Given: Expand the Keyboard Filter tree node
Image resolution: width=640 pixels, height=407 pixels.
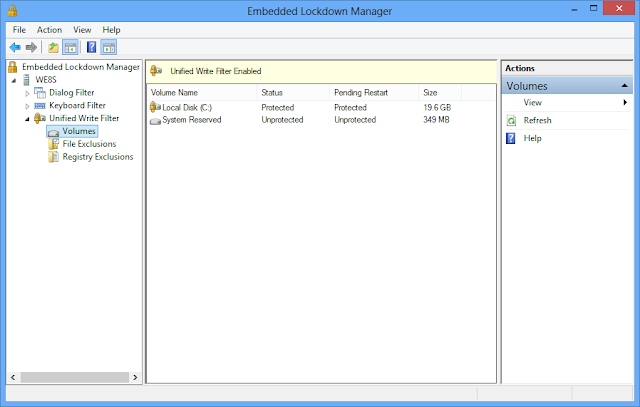Looking at the screenshot, I should coord(27,106).
